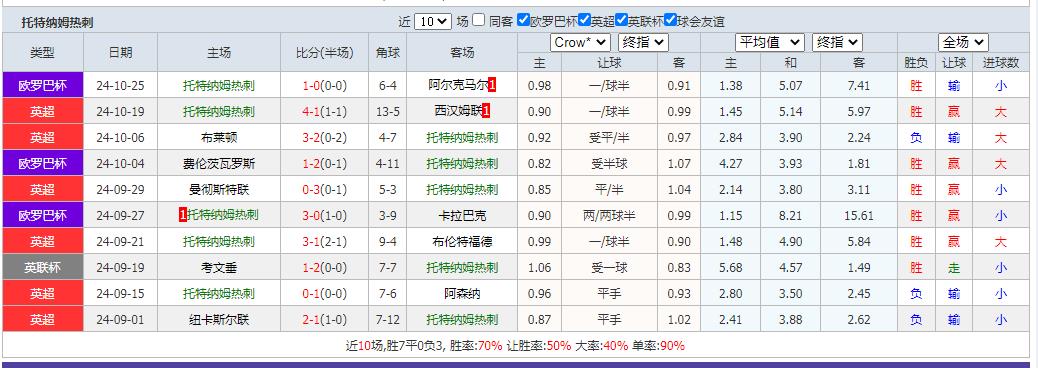Click the 英超 tag for 24-10-19

coord(43,112)
